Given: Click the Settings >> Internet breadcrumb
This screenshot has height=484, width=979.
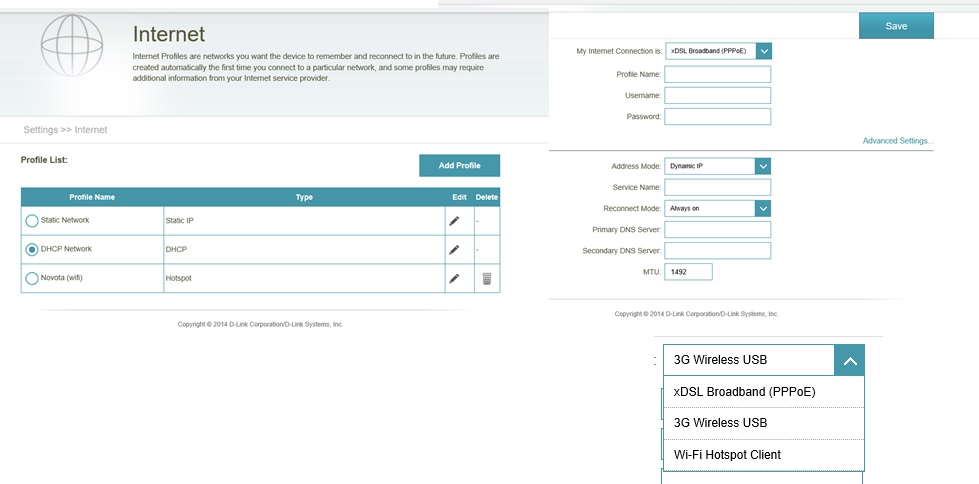Looking at the screenshot, I should [x=65, y=130].
